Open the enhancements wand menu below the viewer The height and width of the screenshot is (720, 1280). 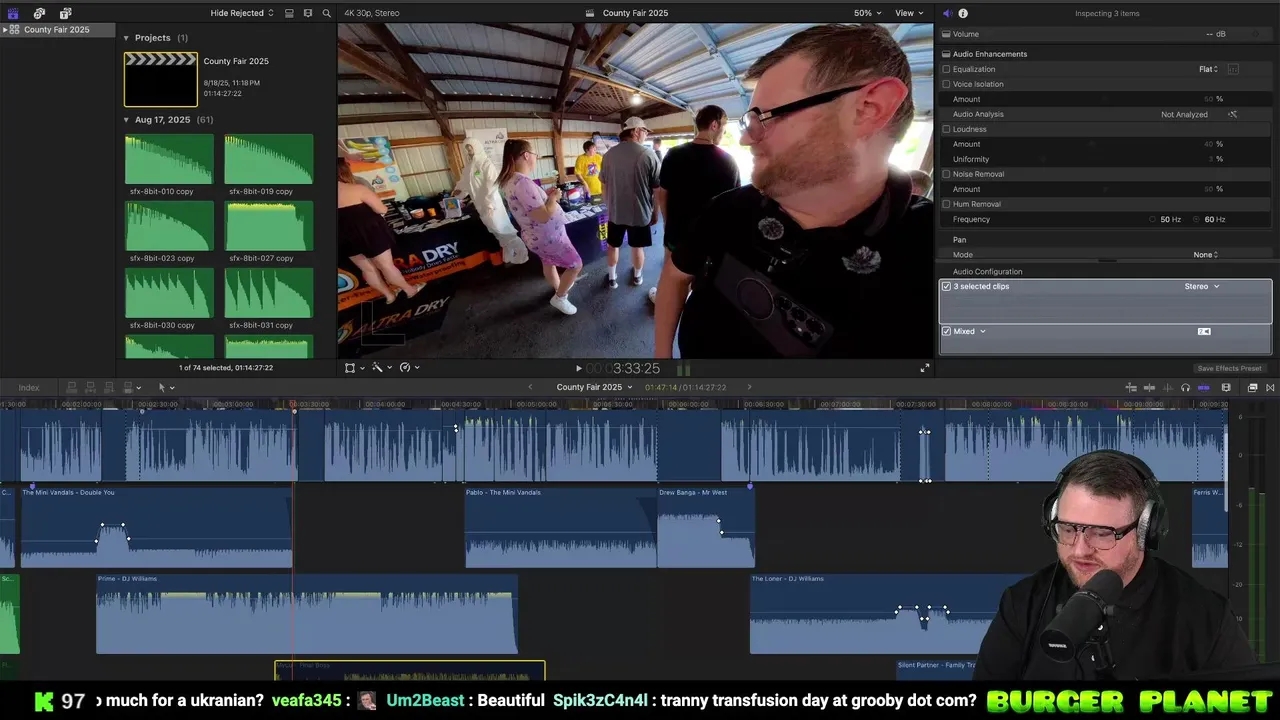tap(381, 368)
